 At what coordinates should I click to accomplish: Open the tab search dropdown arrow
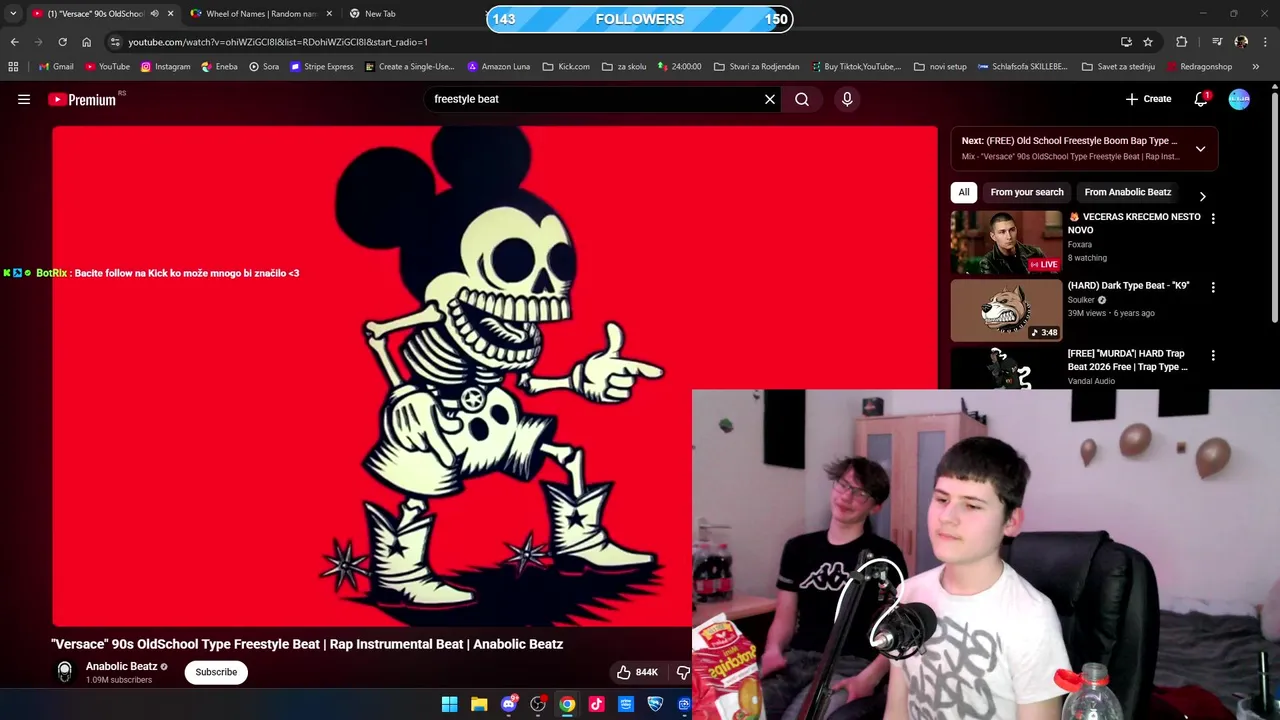click(13, 14)
